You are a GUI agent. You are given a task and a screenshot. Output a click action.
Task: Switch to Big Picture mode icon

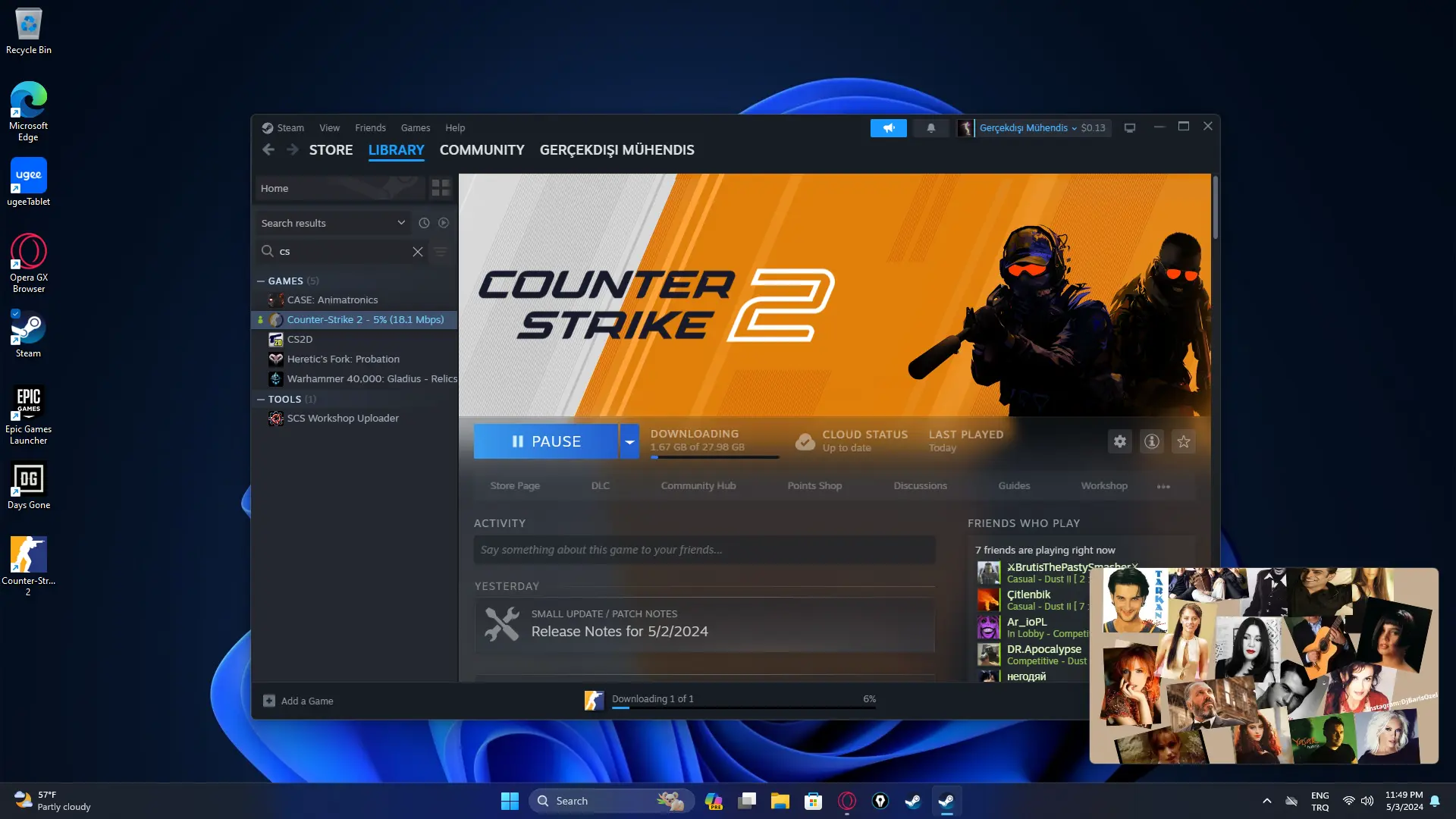(x=1130, y=128)
